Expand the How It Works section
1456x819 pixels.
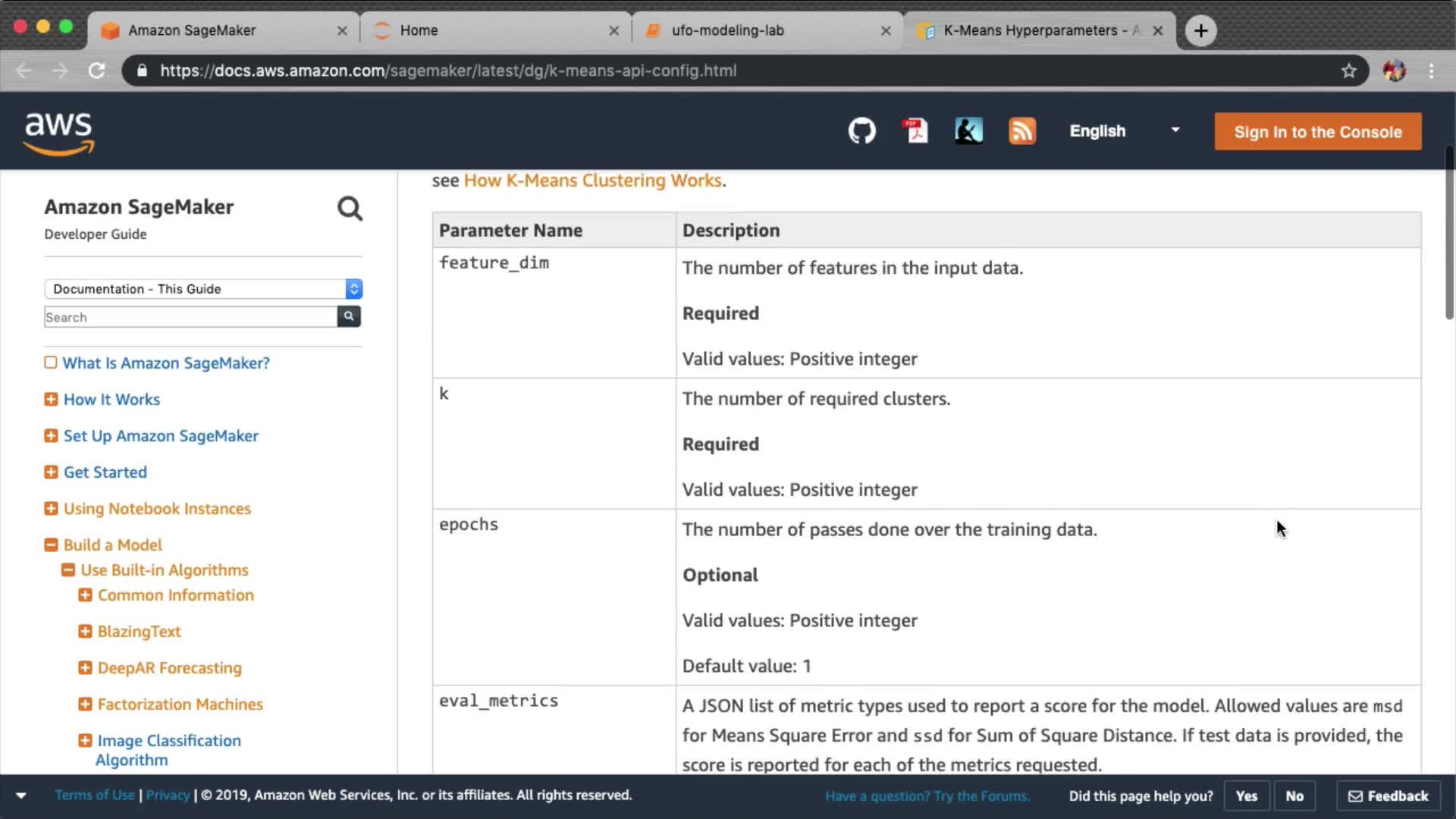click(51, 399)
